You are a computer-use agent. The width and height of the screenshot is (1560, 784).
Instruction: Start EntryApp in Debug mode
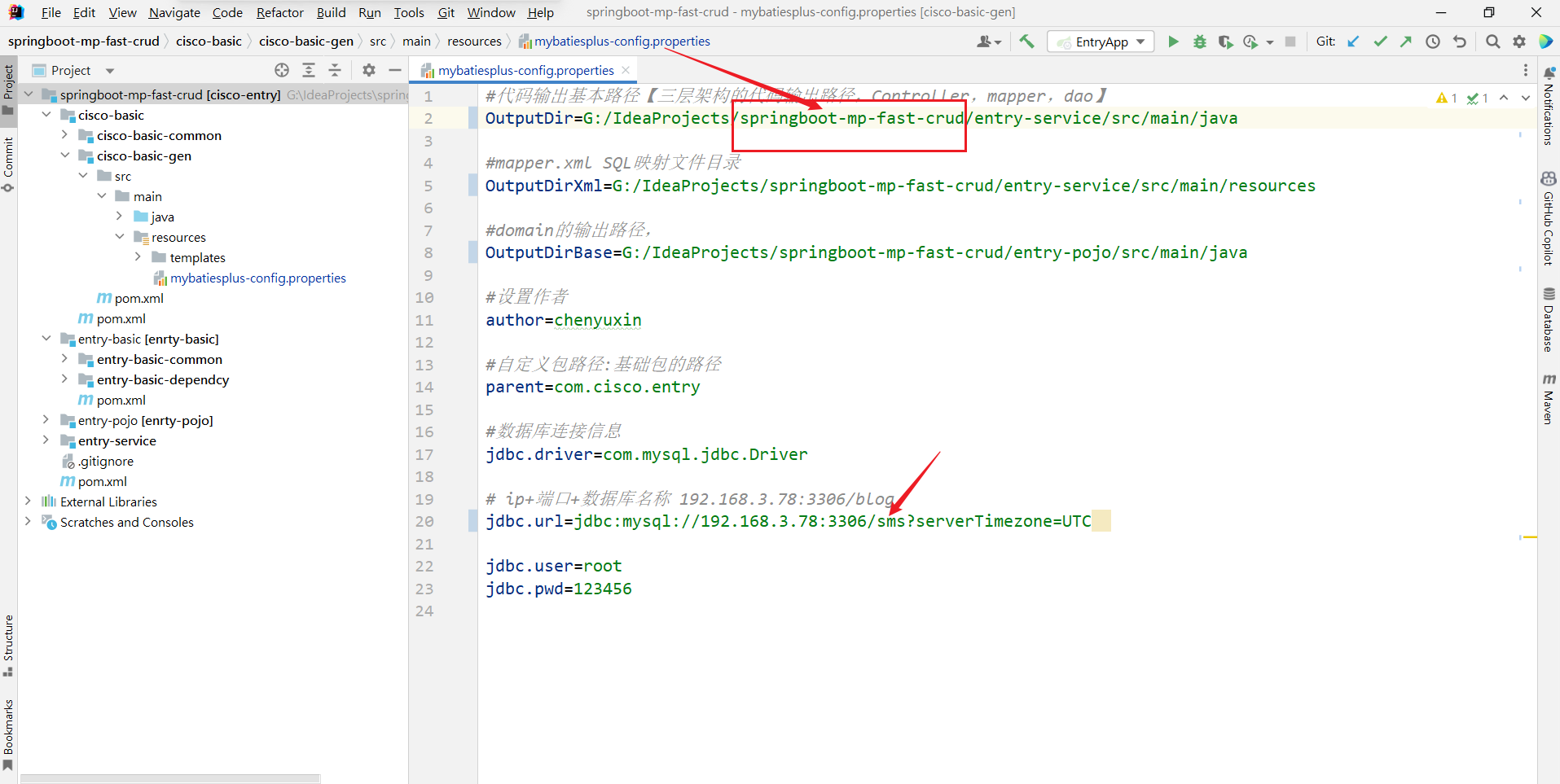(x=1199, y=41)
